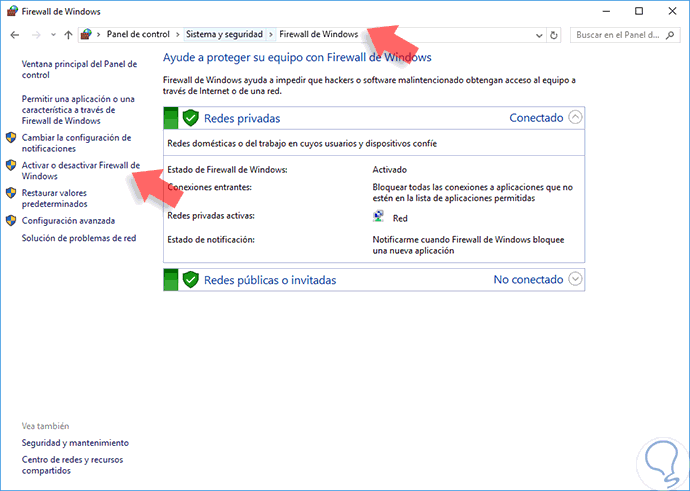Click 'Activado' firewall status value
Screen dimensions: 690x491
pyautogui.click(x=389, y=169)
